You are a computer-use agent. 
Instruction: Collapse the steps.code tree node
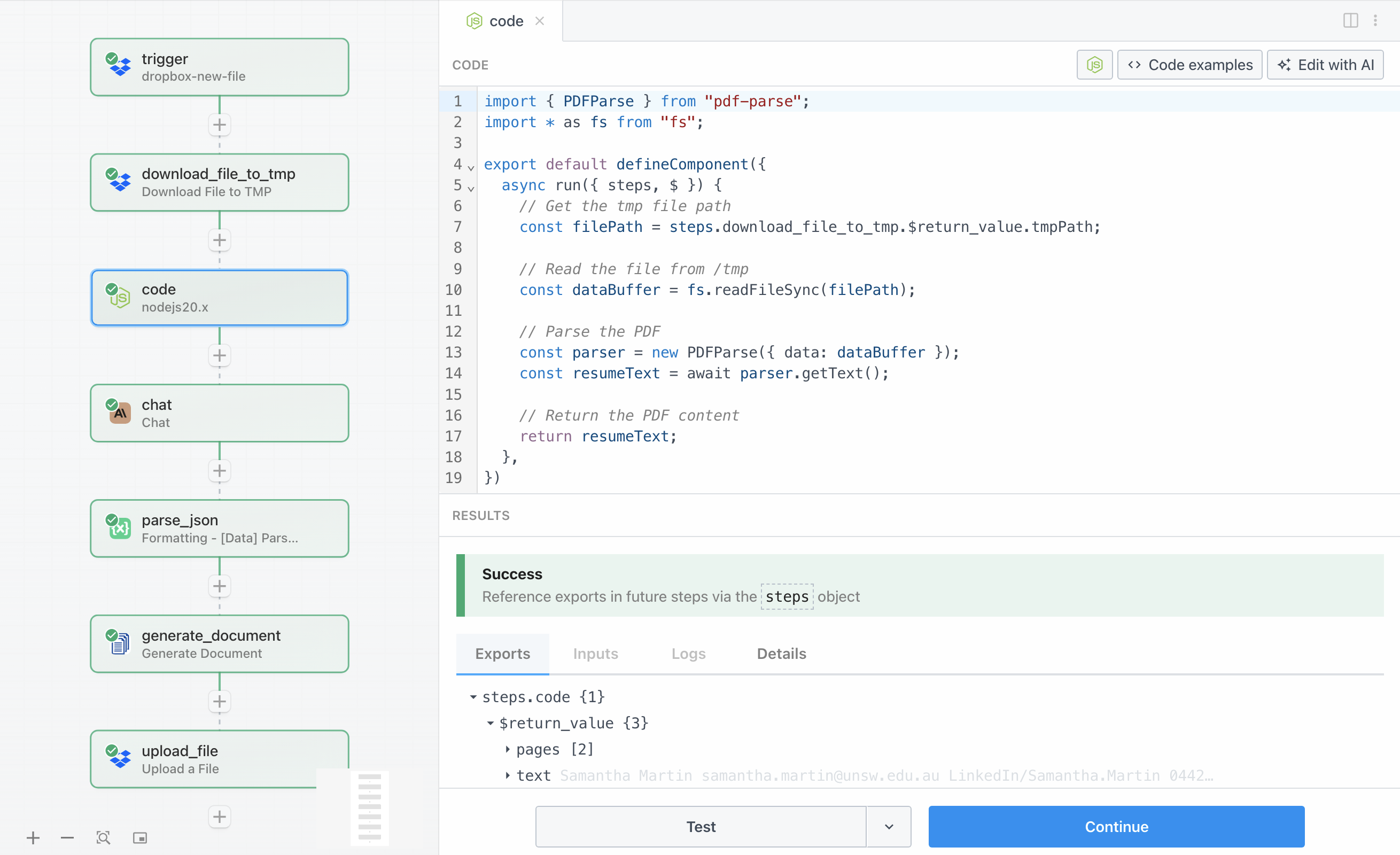(473, 697)
